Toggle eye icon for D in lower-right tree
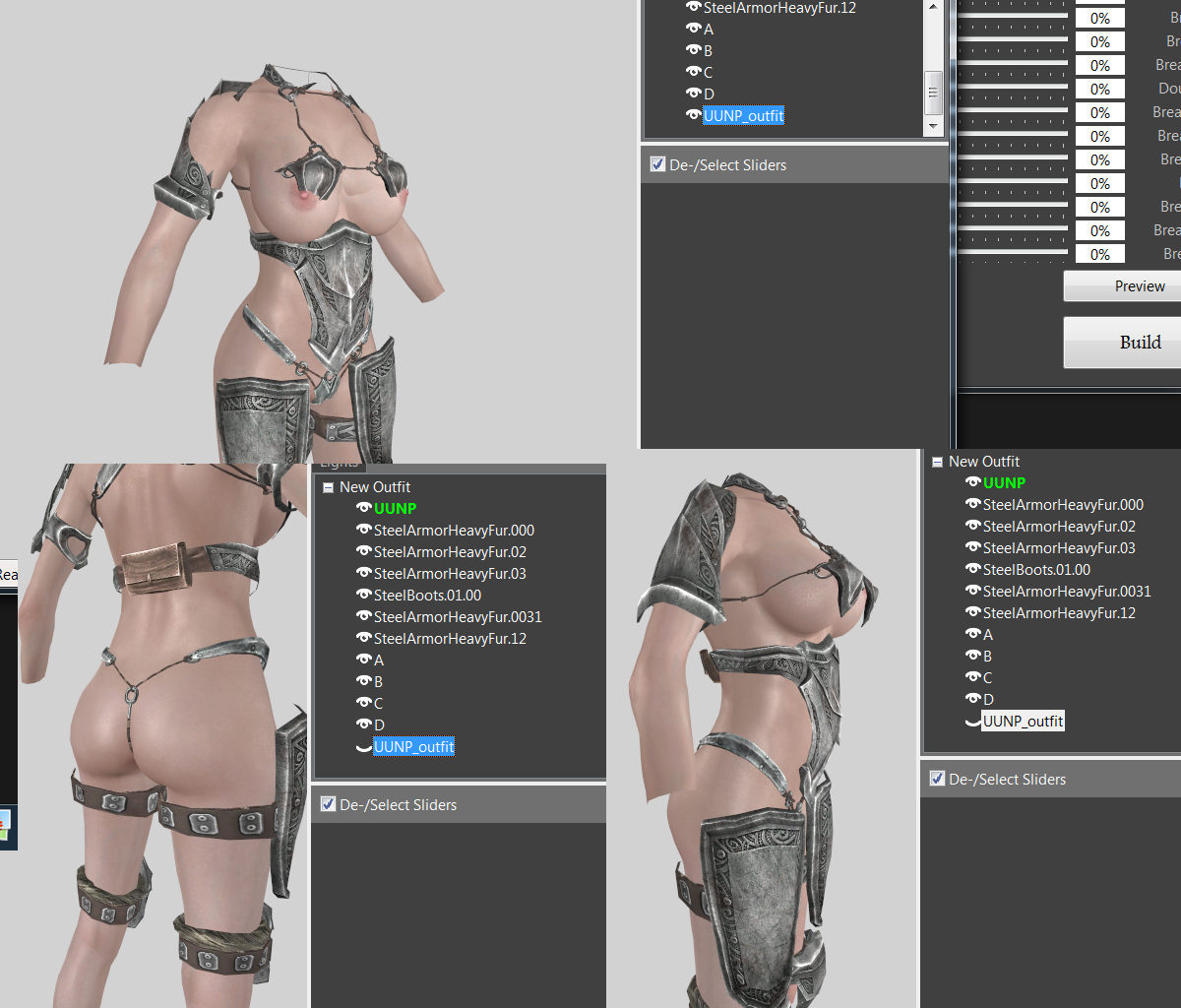 click(x=973, y=700)
